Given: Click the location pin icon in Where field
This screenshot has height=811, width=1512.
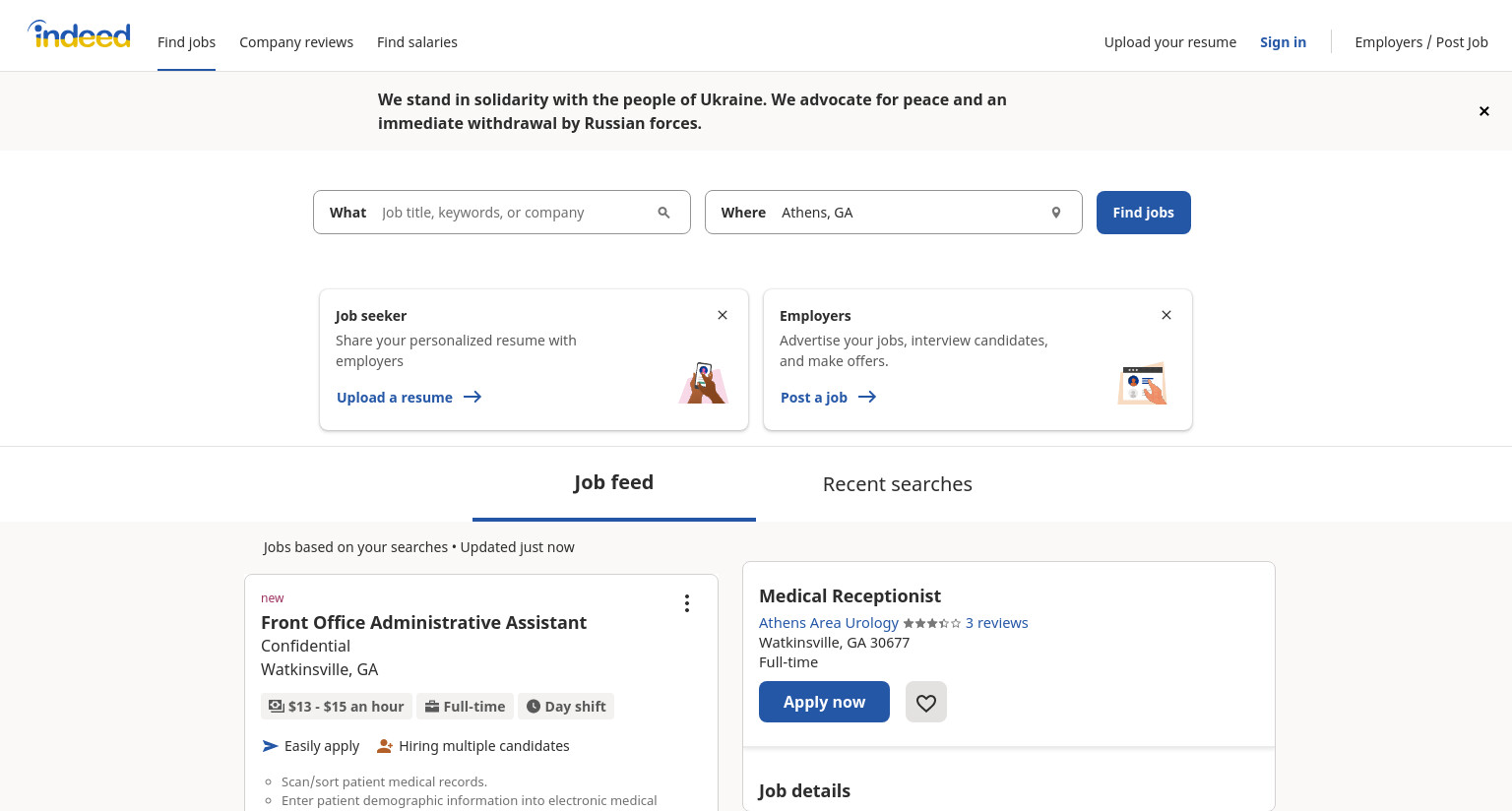Looking at the screenshot, I should [x=1055, y=213].
